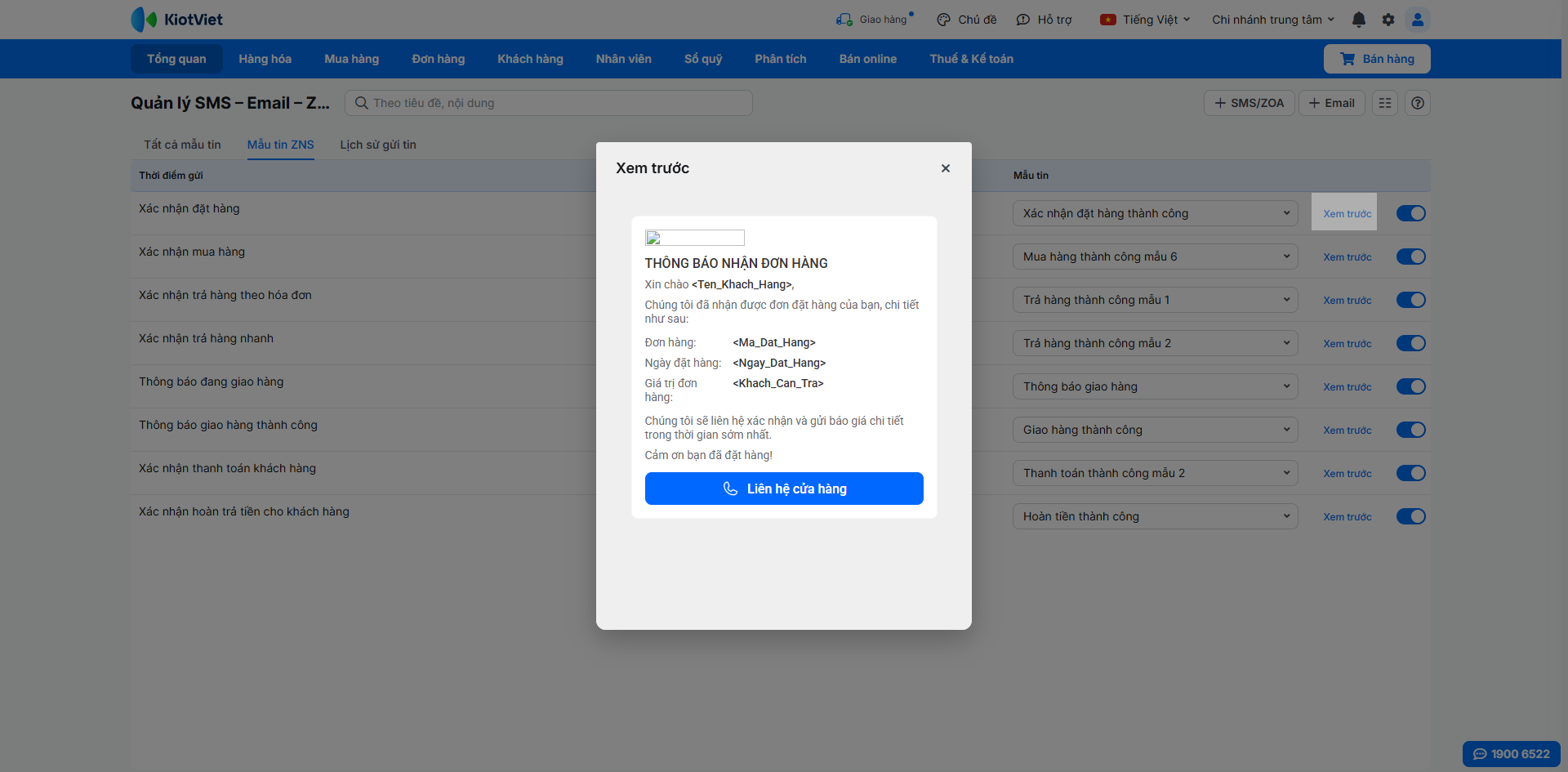Open the Sổ quỹ menu
The height and width of the screenshot is (772, 1568).
[x=703, y=59]
